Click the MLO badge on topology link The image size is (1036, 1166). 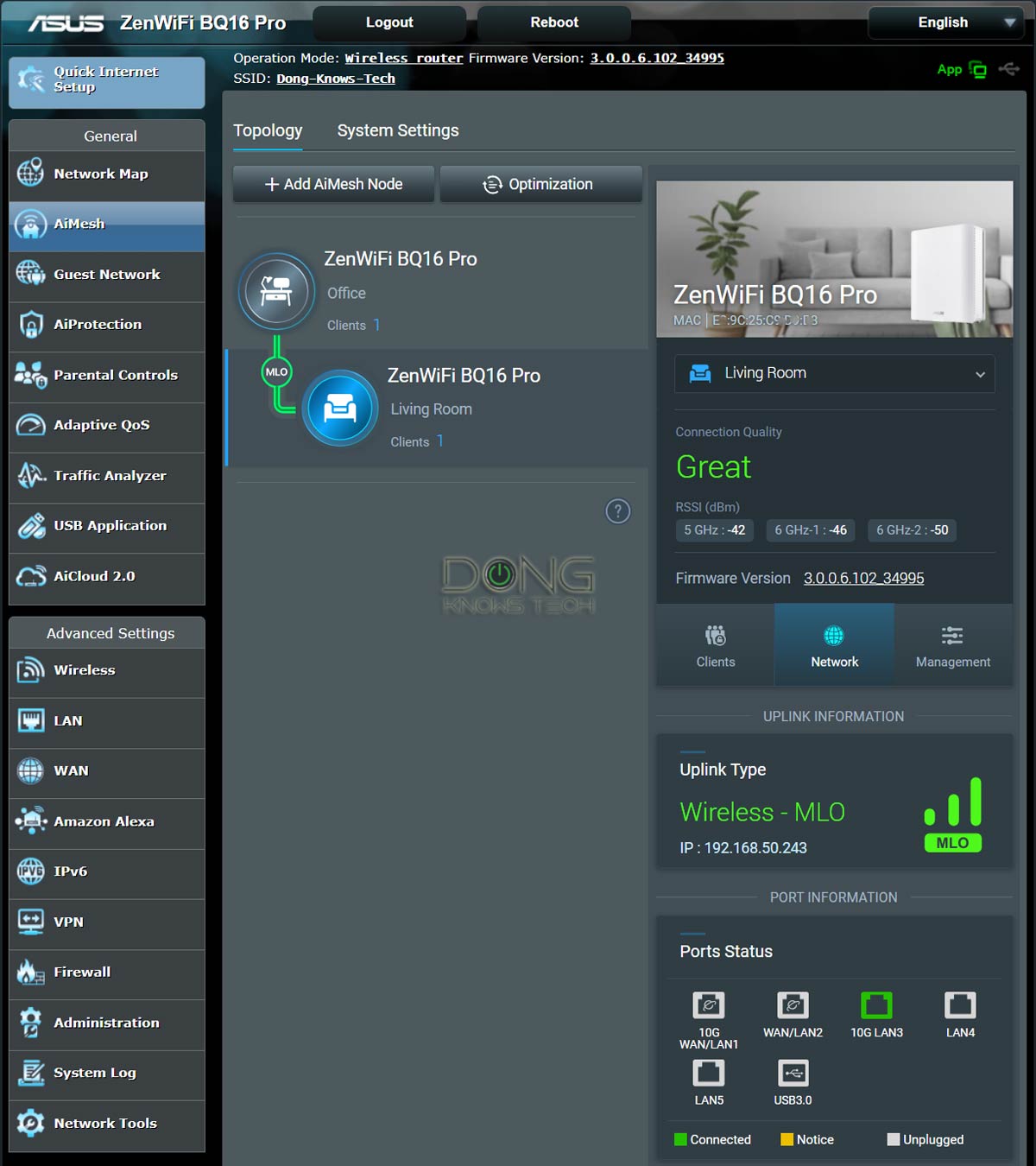pos(276,372)
